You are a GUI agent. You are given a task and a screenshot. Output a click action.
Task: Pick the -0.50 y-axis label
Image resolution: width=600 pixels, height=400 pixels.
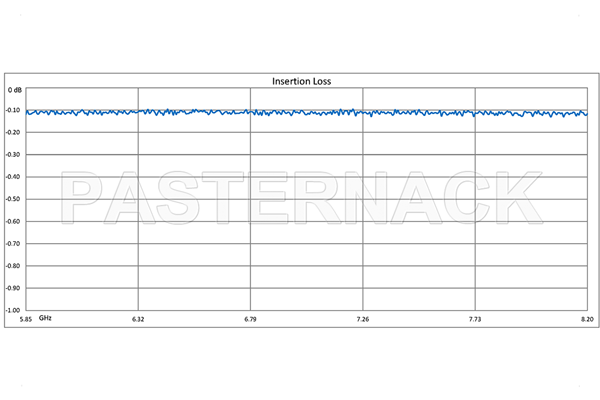[13, 200]
